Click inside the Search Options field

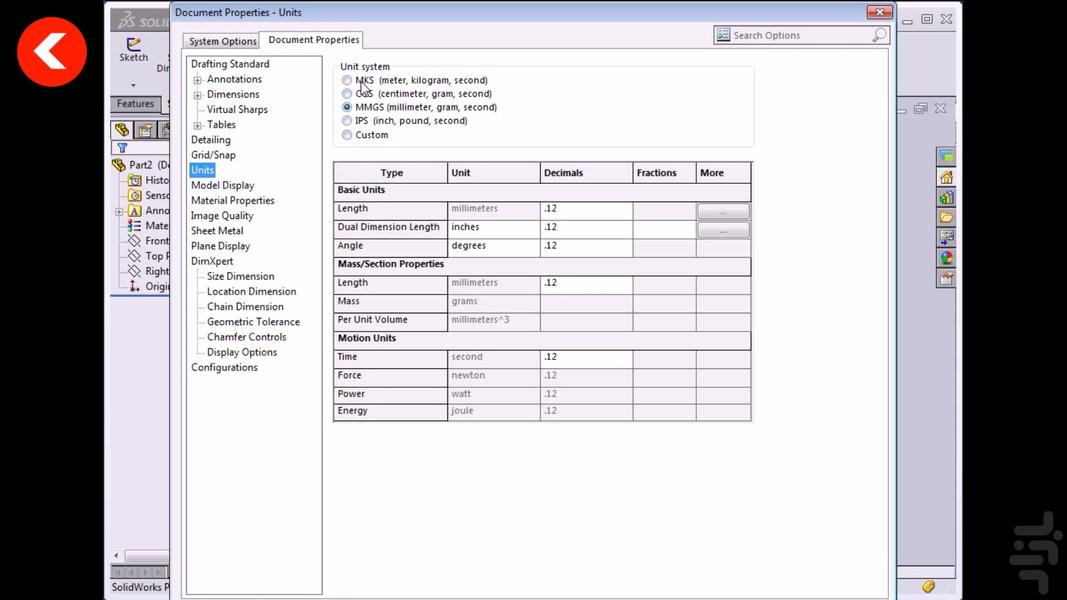coord(800,35)
